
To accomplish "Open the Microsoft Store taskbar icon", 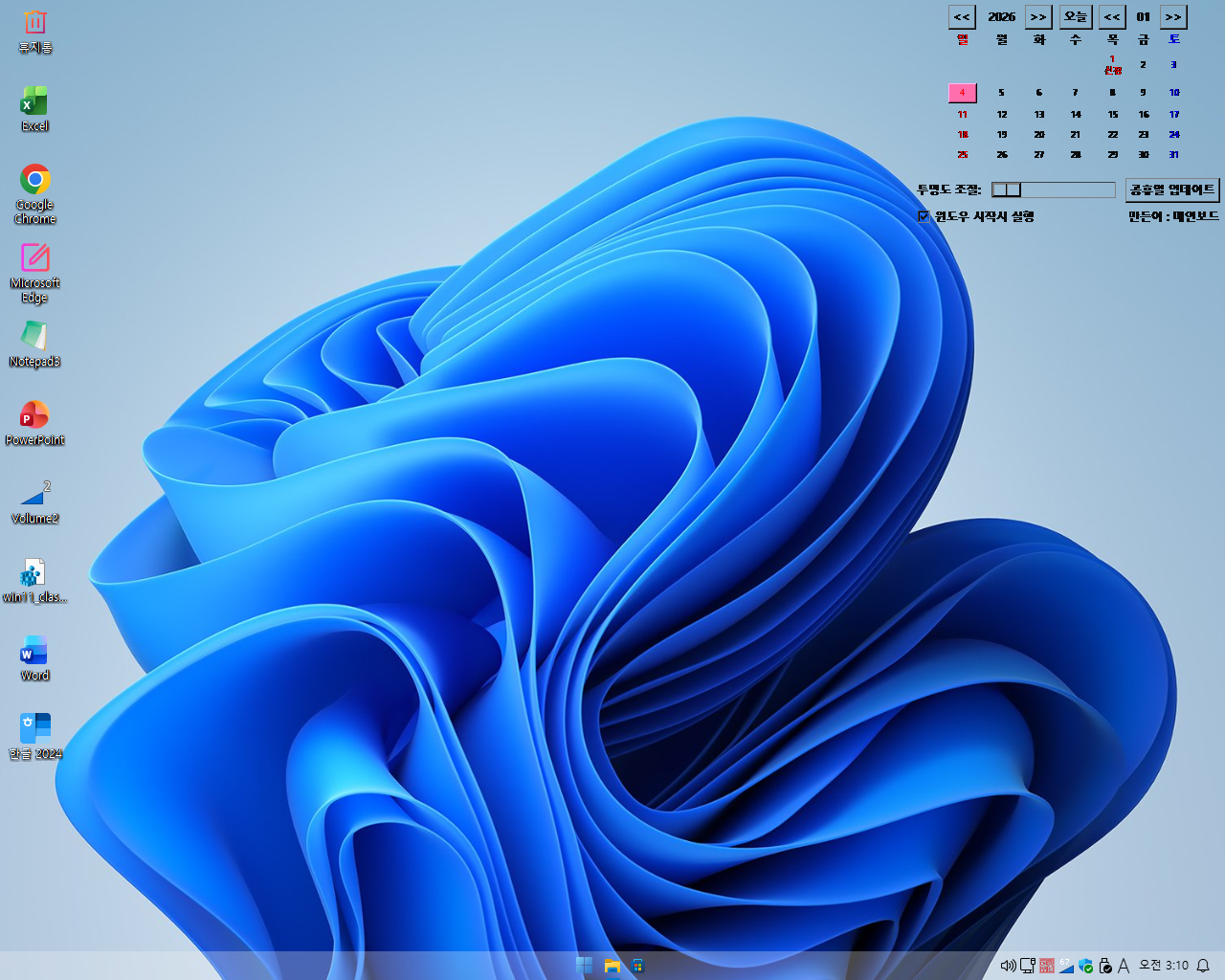I will pyautogui.click(x=638, y=966).
